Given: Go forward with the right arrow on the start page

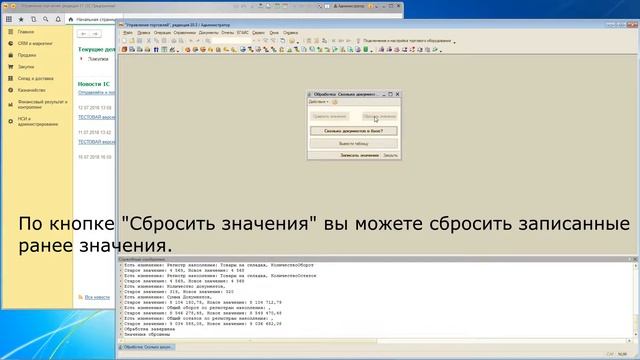Looking at the screenshot, I should click(x=95, y=34).
